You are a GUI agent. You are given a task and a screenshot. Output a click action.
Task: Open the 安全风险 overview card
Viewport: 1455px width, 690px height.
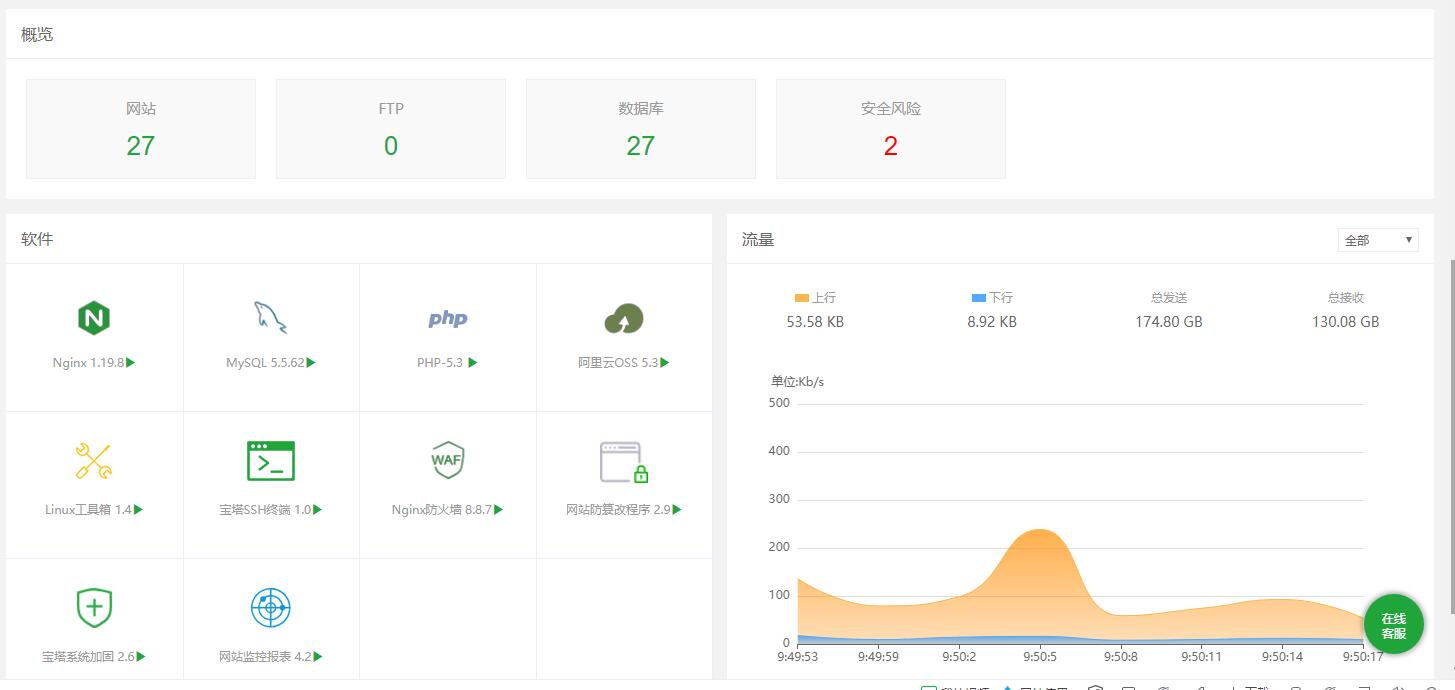[891, 129]
